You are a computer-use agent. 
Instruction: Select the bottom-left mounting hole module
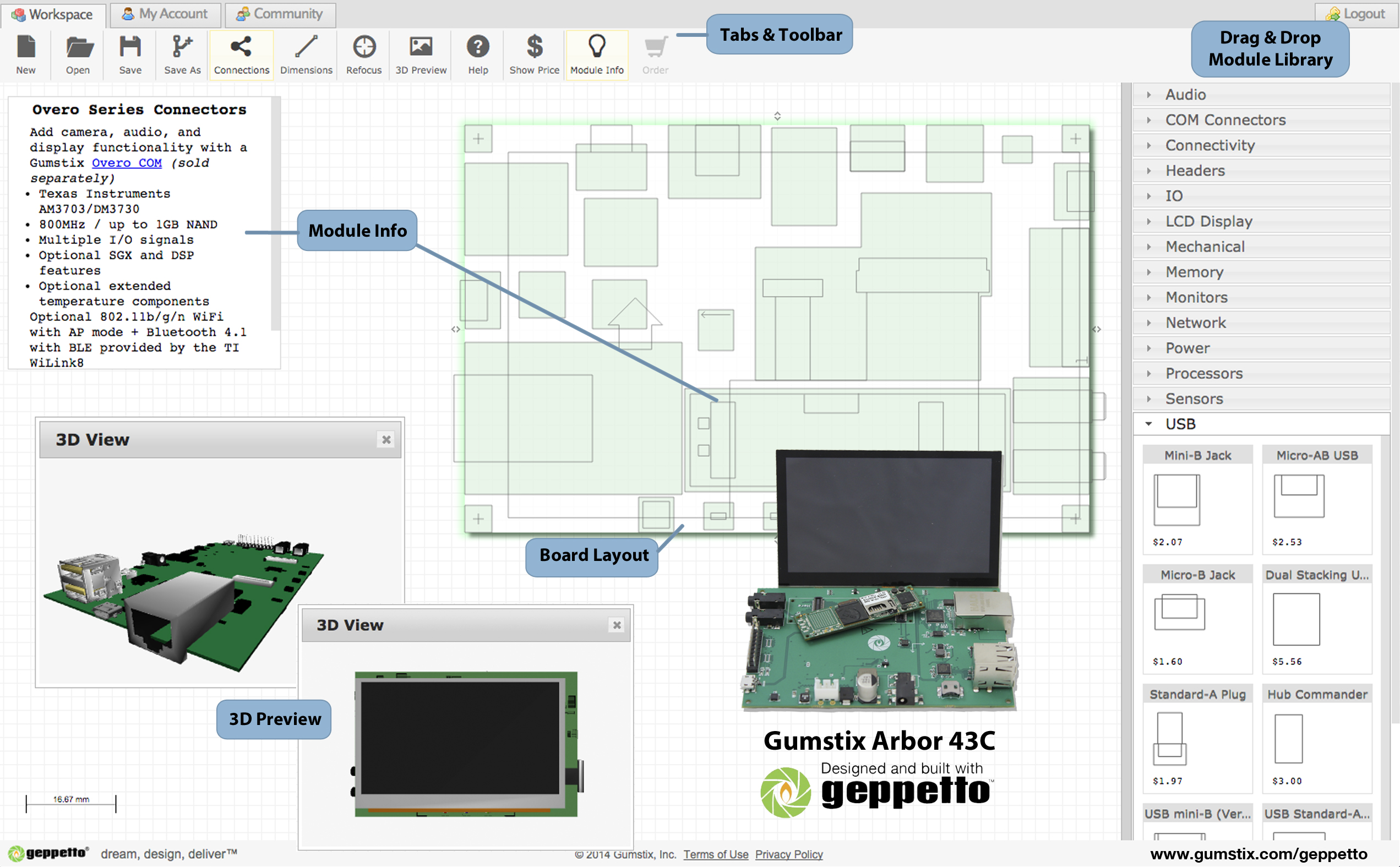478,519
